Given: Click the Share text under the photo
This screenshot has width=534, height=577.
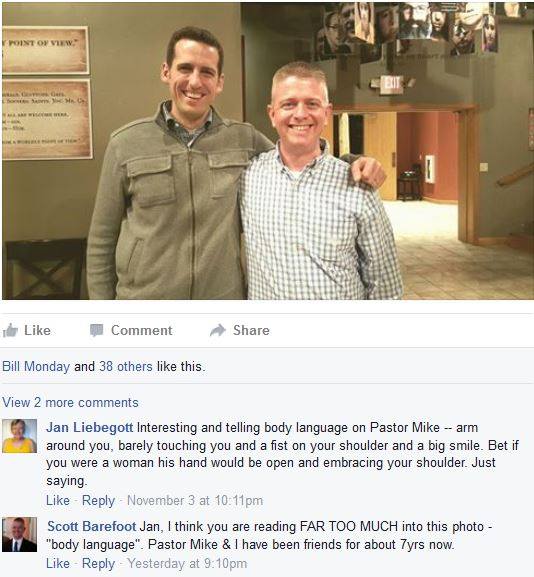Looking at the screenshot, I should (x=251, y=330).
